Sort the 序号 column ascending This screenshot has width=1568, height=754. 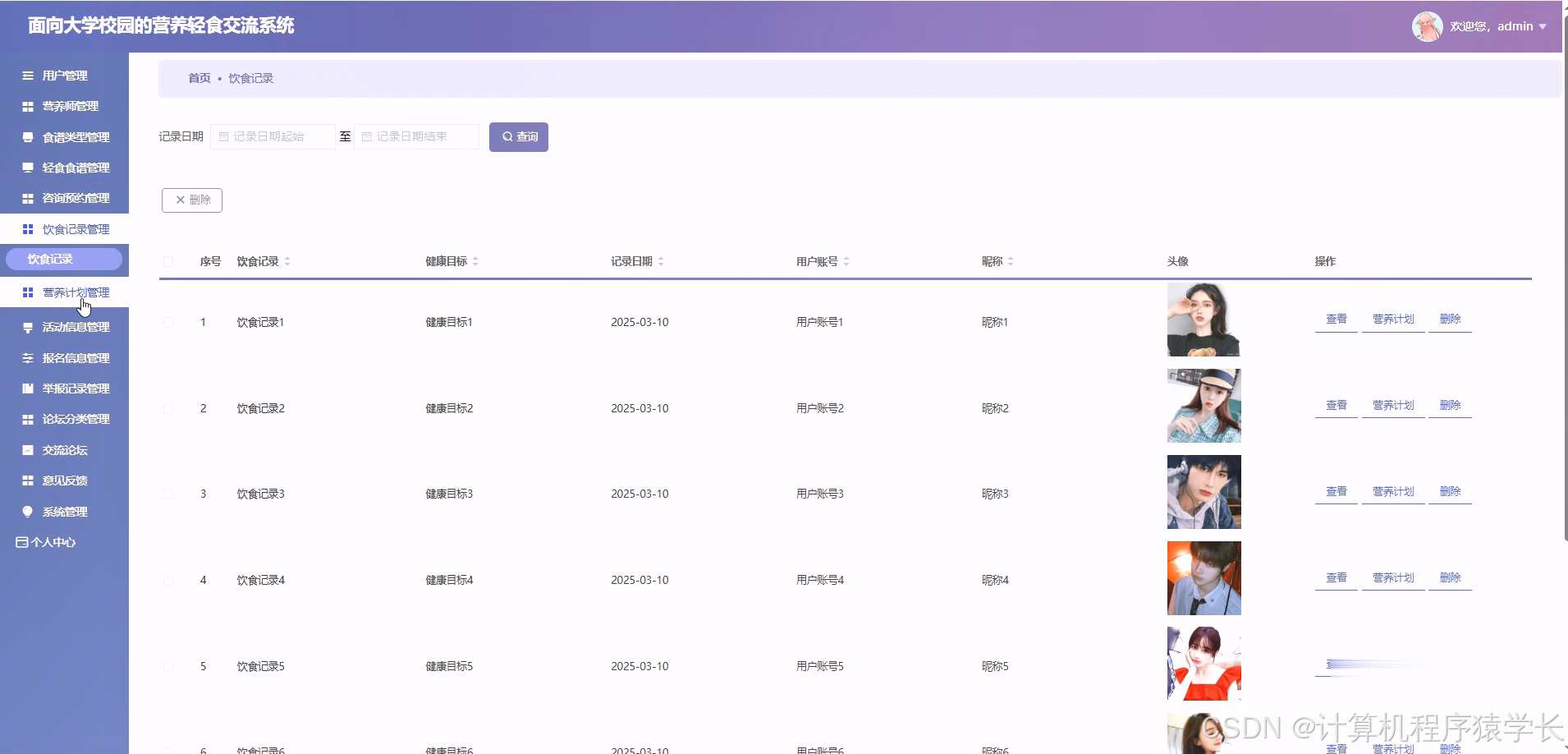pyautogui.click(x=210, y=260)
